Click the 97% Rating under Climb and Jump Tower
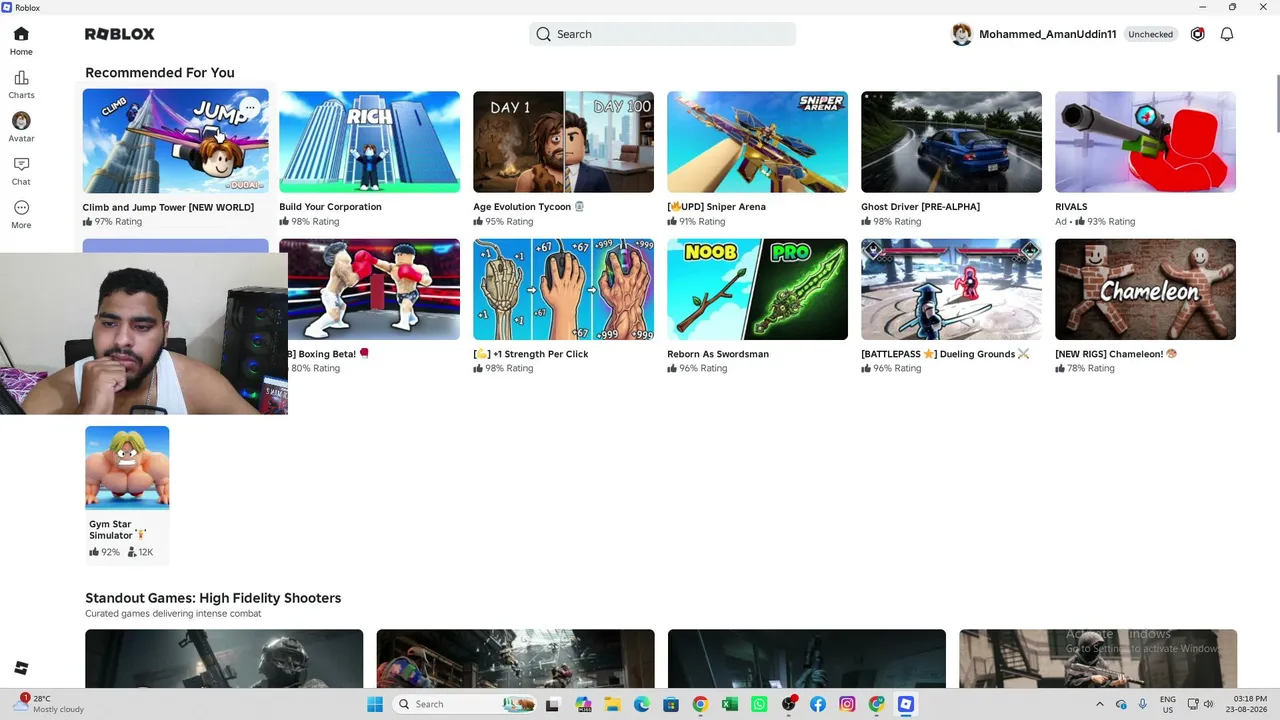Image resolution: width=1280 pixels, height=720 pixels. coord(113,222)
